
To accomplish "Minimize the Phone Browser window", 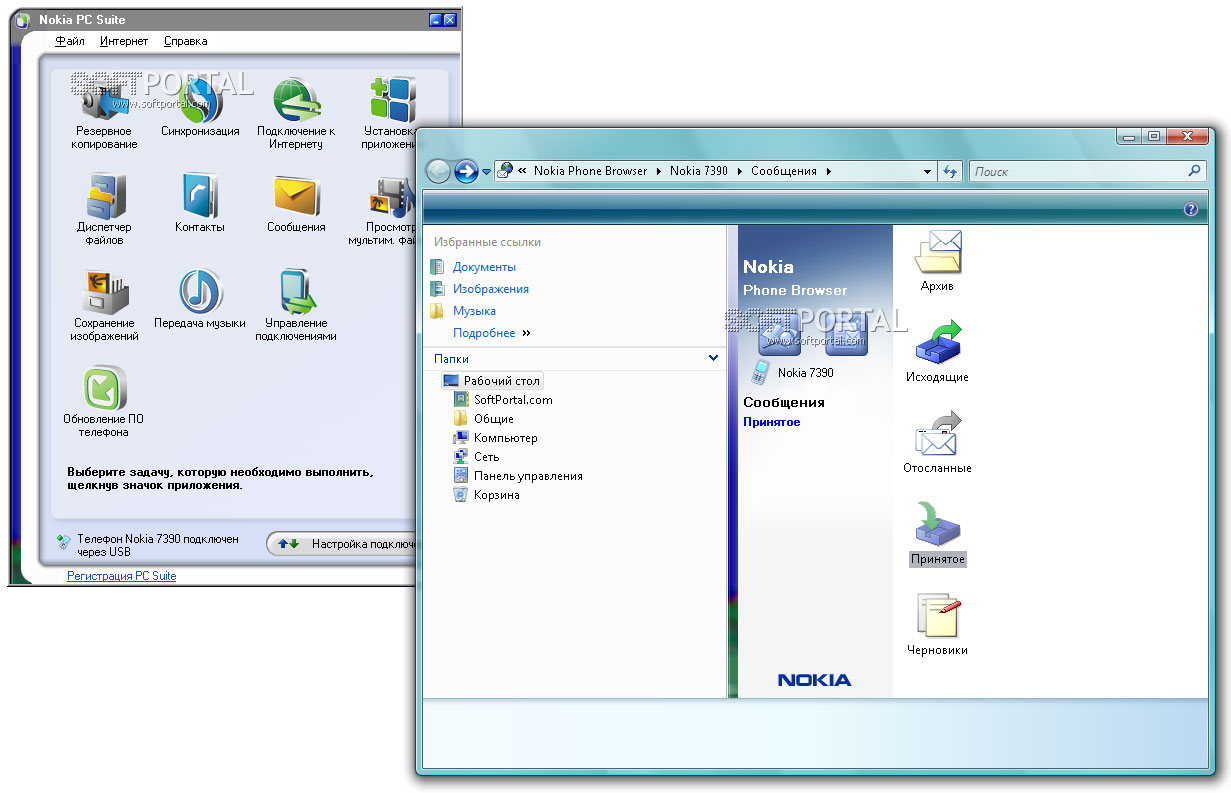I will [1129, 136].
